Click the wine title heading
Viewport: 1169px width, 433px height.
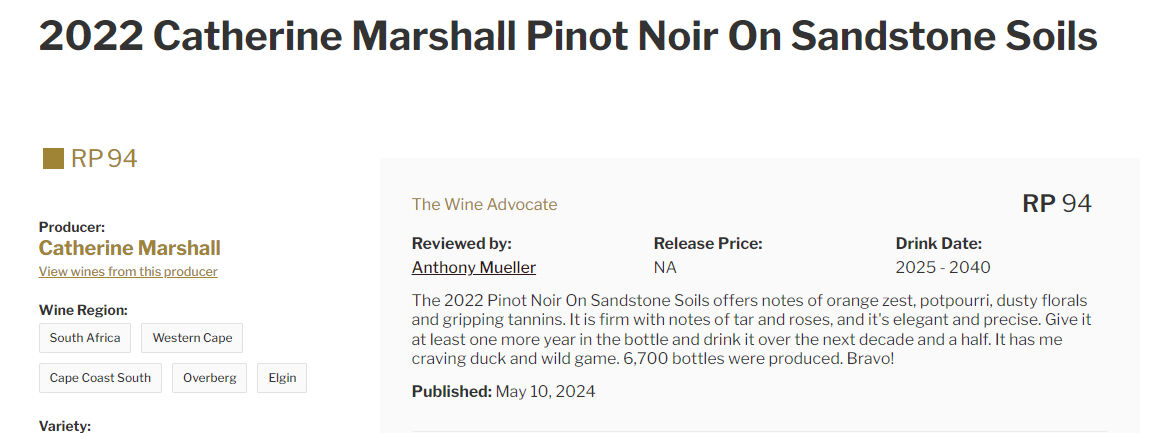pos(568,36)
